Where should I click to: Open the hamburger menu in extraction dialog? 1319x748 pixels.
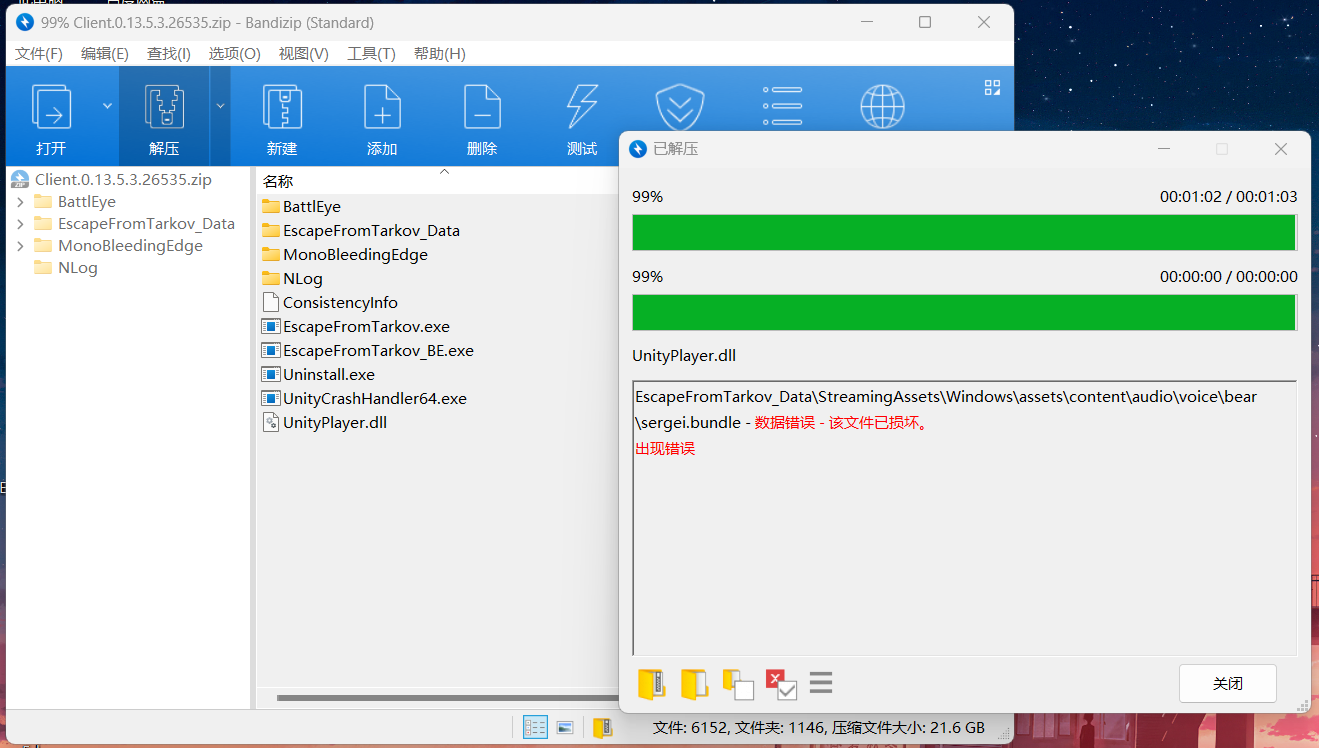click(x=821, y=683)
